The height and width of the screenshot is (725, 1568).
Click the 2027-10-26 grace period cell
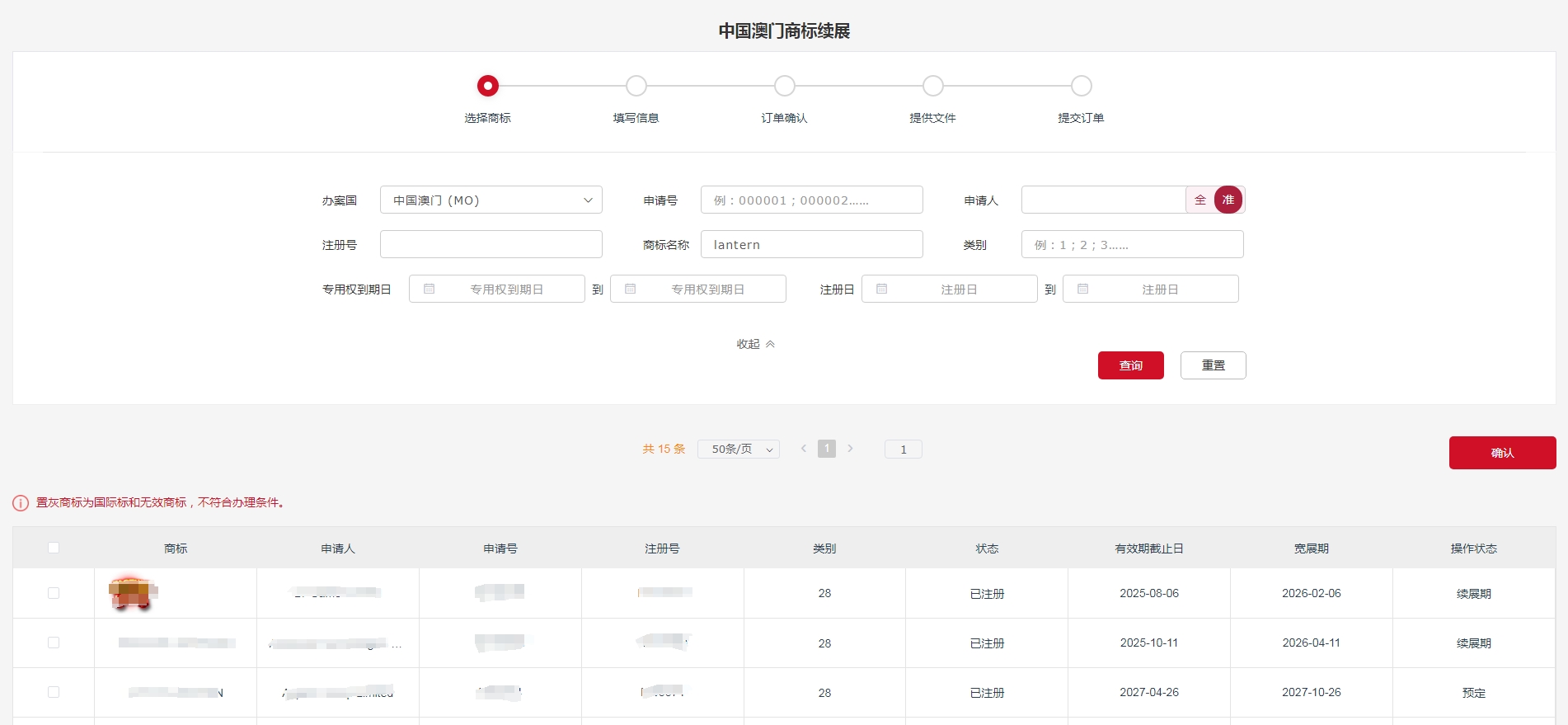coord(1312,692)
